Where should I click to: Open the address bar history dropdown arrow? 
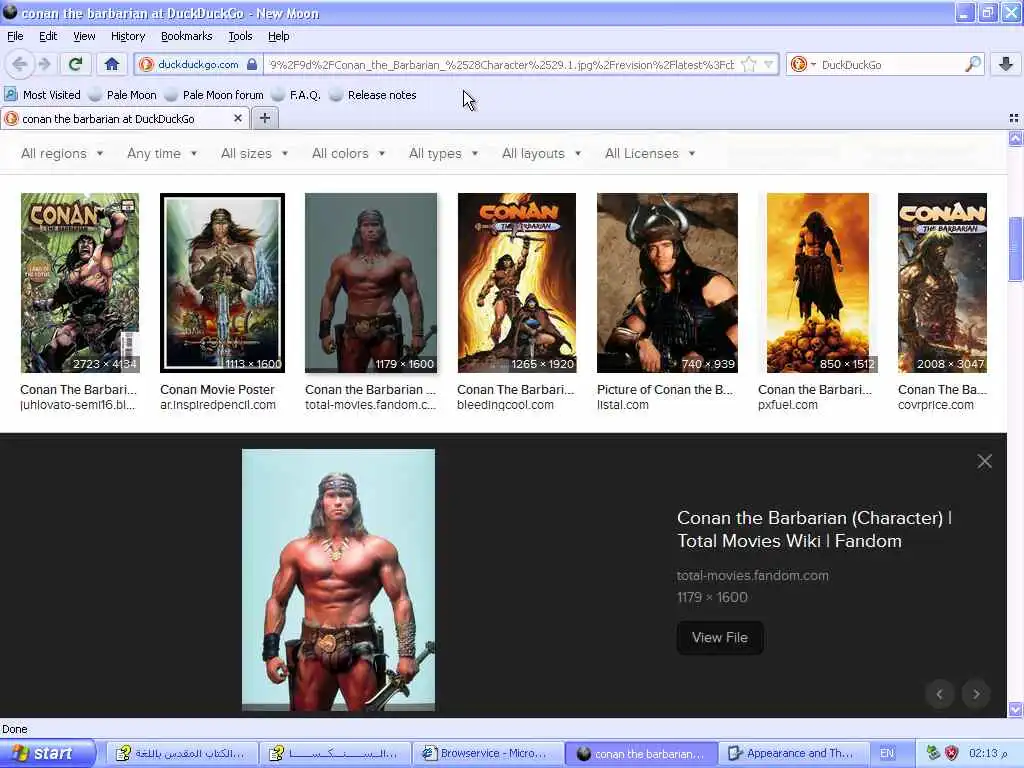769,64
